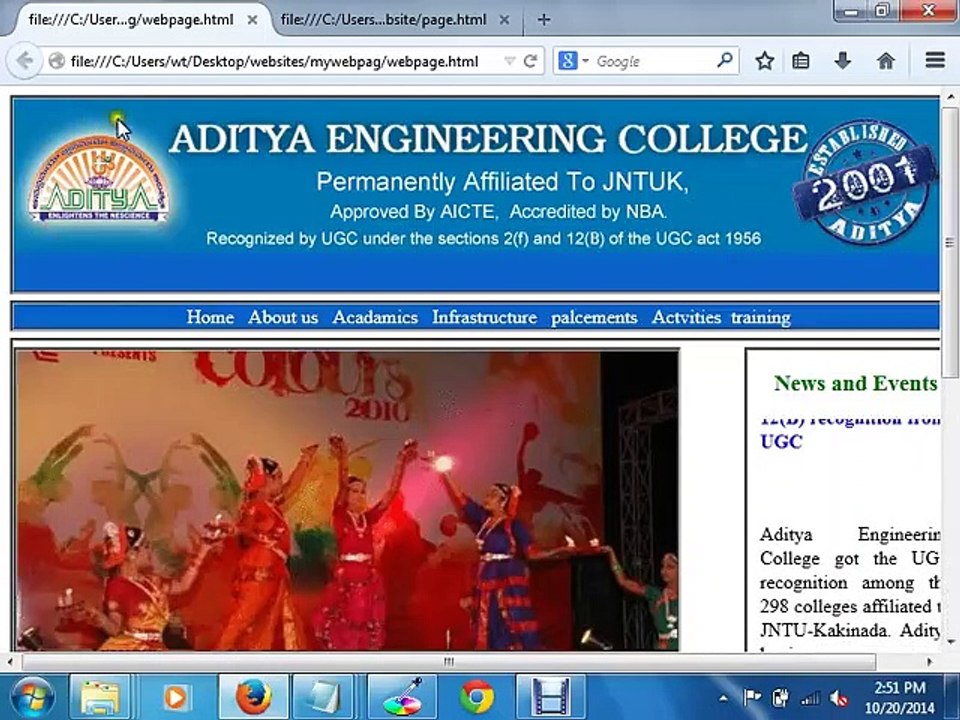960x720 pixels.
Task: Open the film strip video app in taskbar
Action: [550, 697]
